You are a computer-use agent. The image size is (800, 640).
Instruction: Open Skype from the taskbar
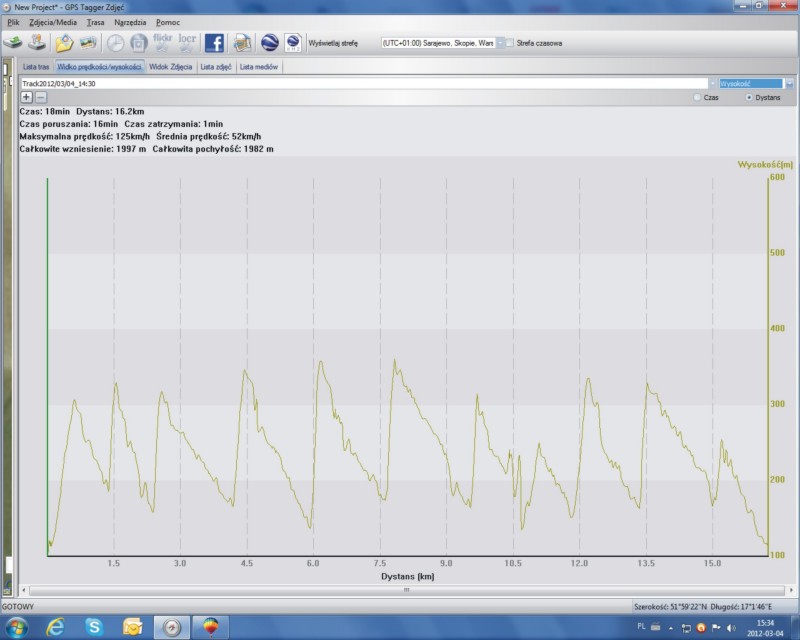[94, 627]
